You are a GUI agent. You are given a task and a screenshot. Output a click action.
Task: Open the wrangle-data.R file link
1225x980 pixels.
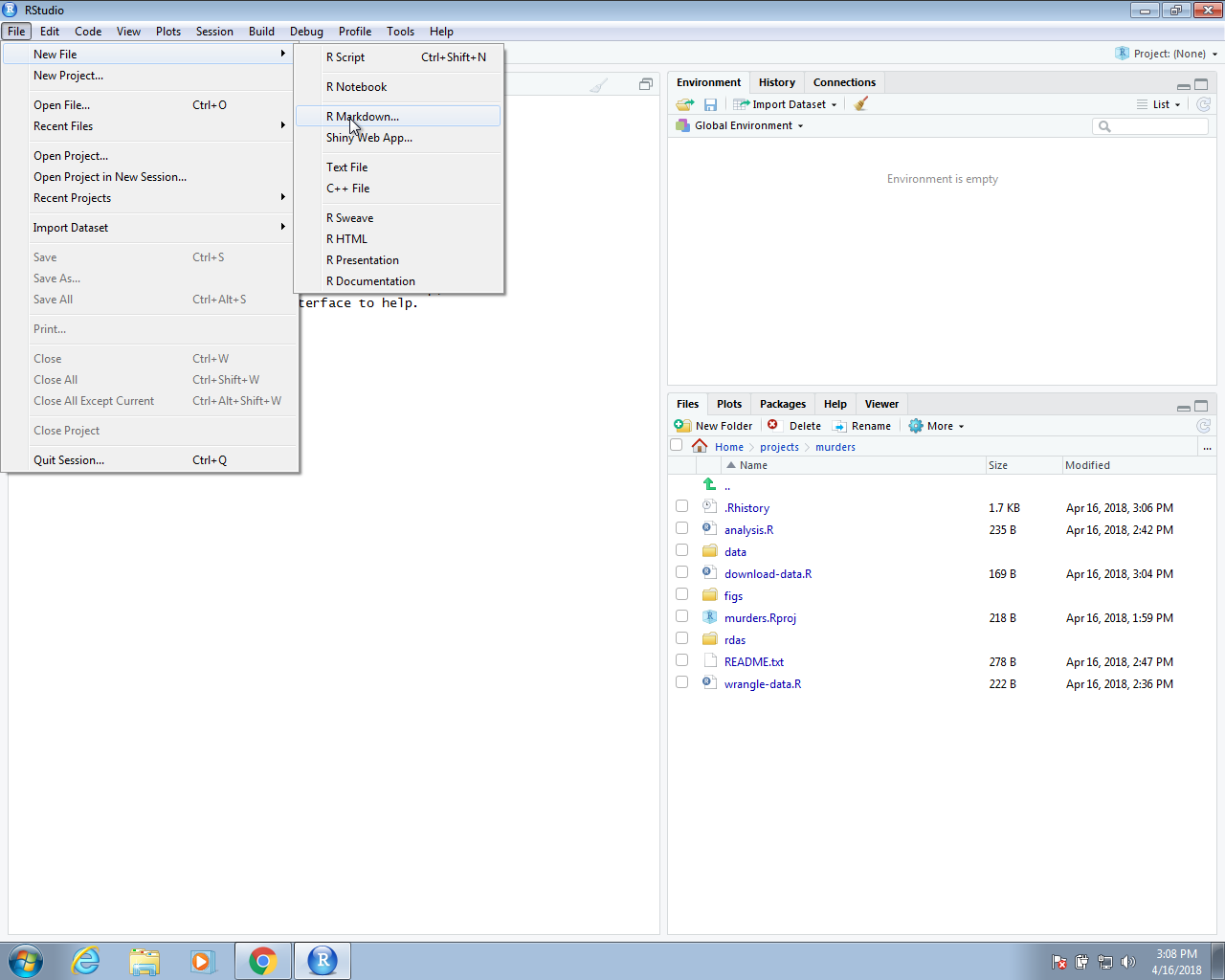[763, 683]
